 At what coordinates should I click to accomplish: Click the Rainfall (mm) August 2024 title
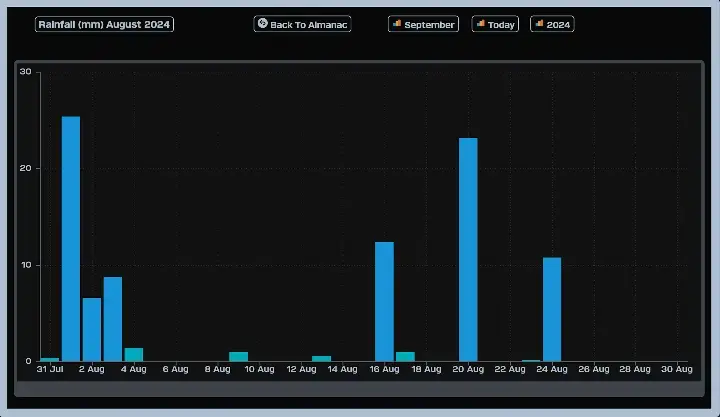tap(104, 24)
